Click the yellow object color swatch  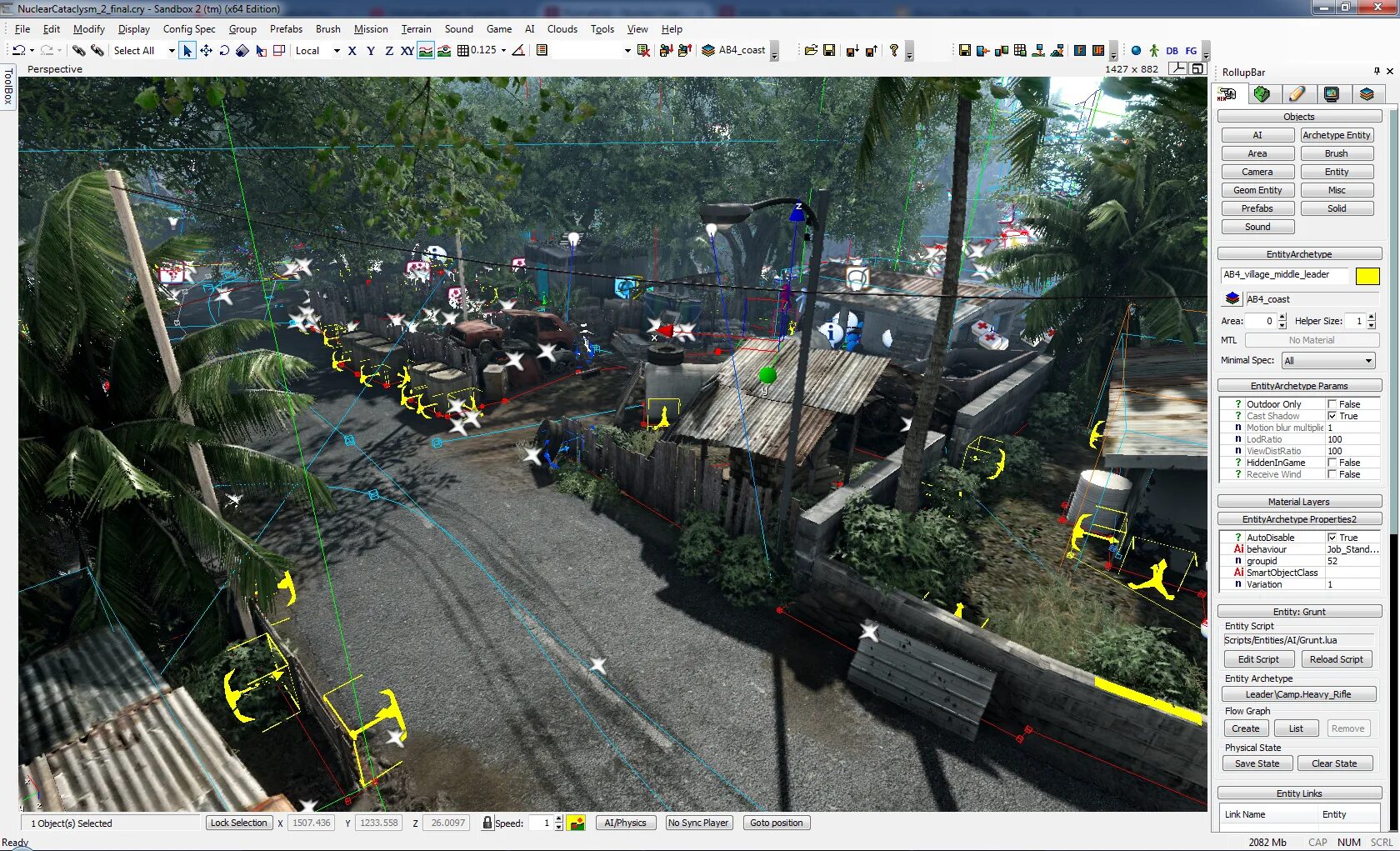coord(1367,276)
